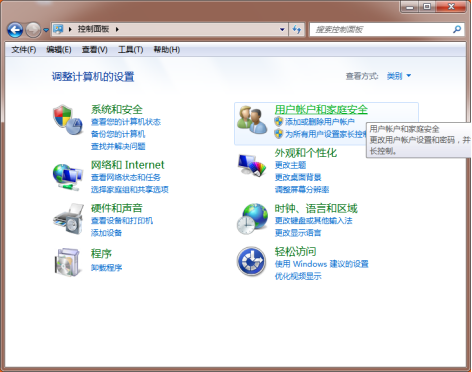
Task: Open address bar history dropdown
Action: pyautogui.click(x=282, y=29)
